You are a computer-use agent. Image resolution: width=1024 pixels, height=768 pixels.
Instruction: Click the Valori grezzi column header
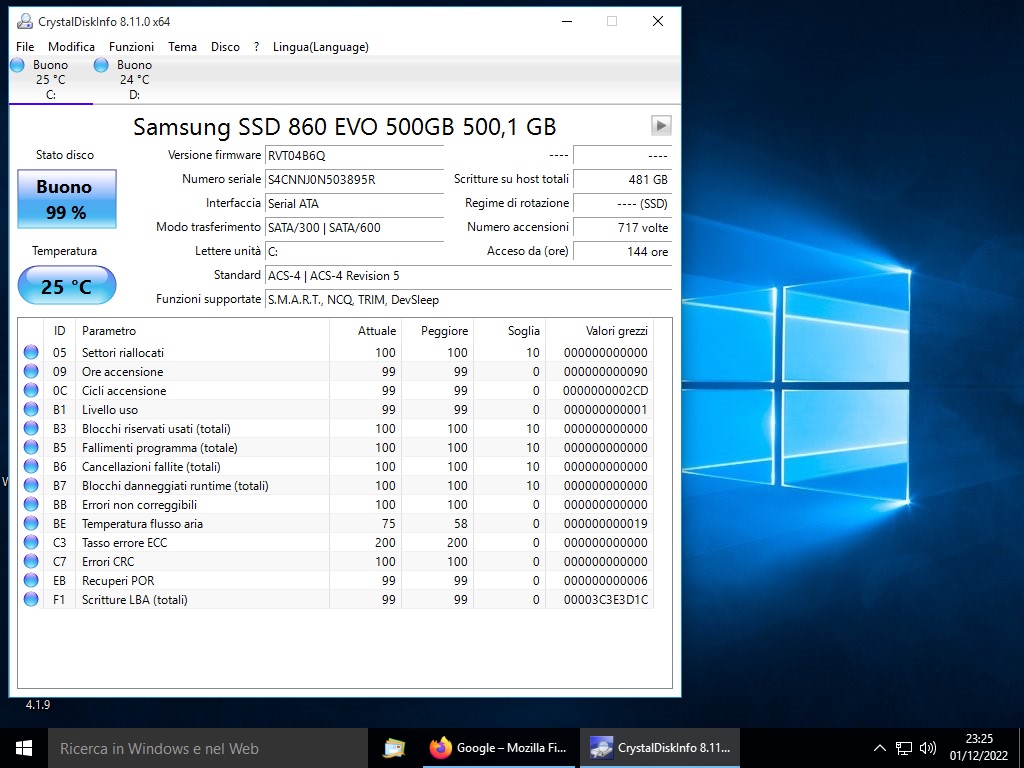click(x=600, y=330)
